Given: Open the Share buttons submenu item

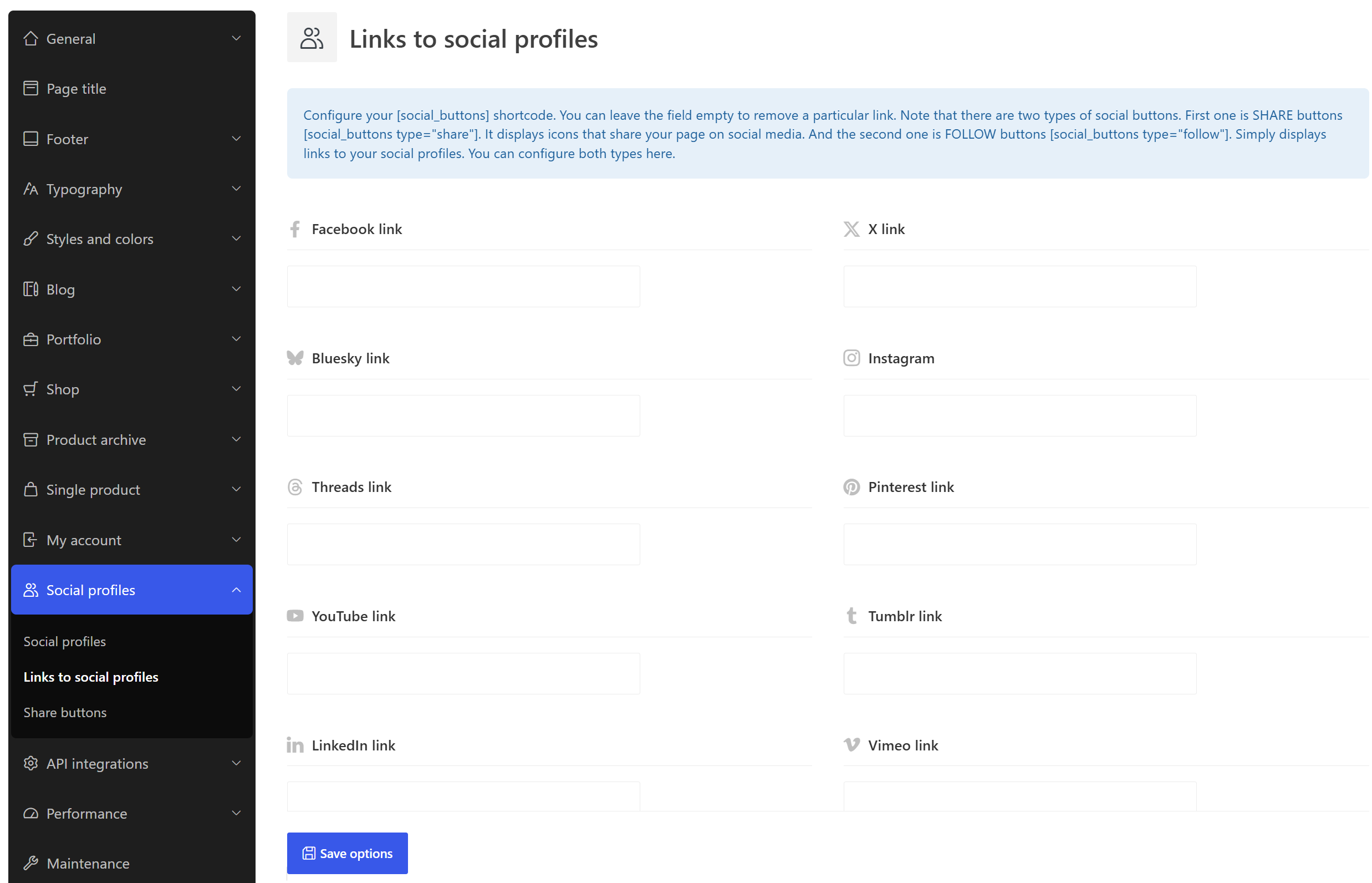Looking at the screenshot, I should (x=65, y=713).
